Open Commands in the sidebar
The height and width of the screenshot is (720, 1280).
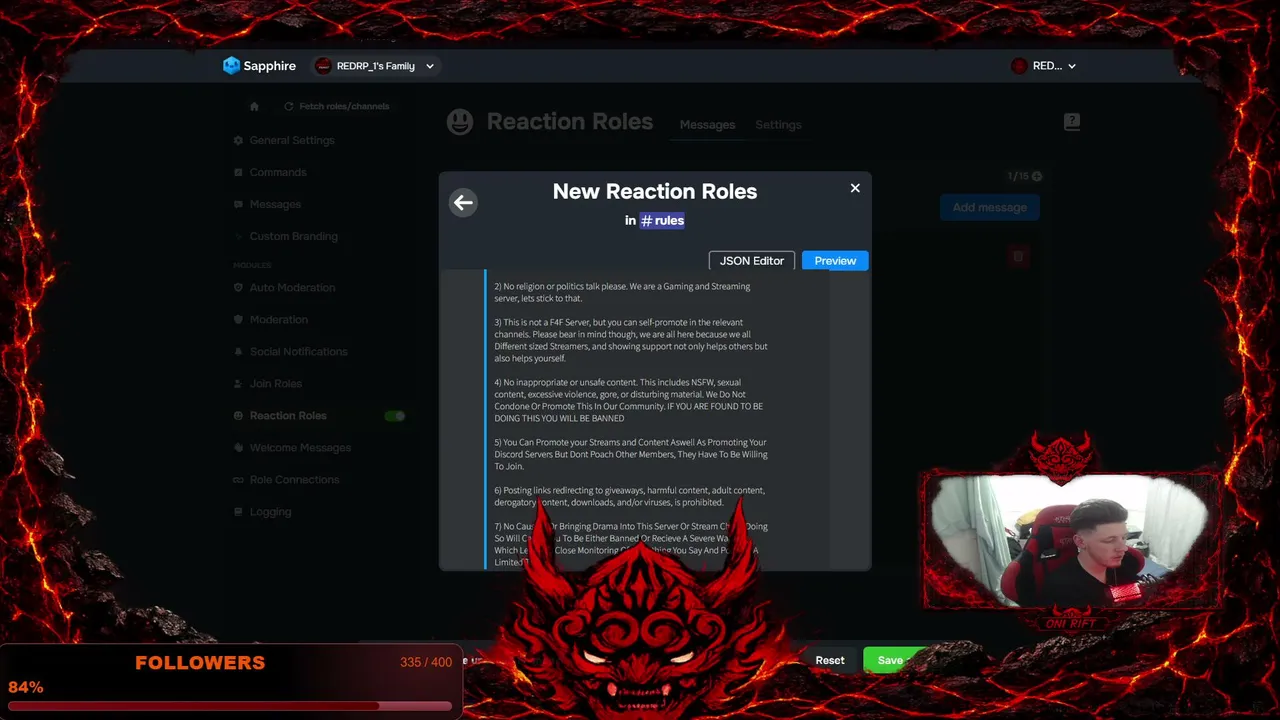coord(278,172)
